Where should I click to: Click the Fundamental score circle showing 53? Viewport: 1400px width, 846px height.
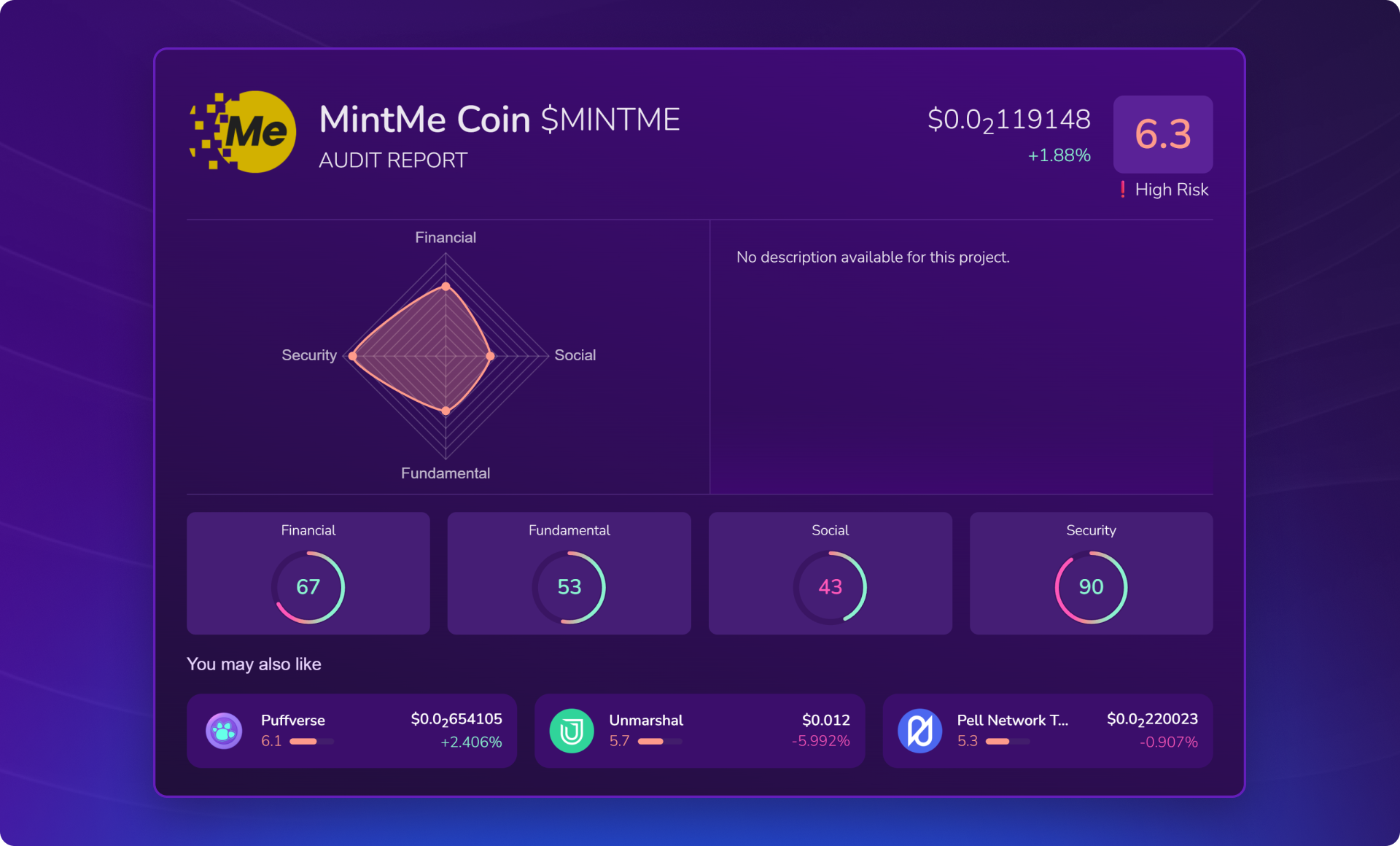(569, 587)
